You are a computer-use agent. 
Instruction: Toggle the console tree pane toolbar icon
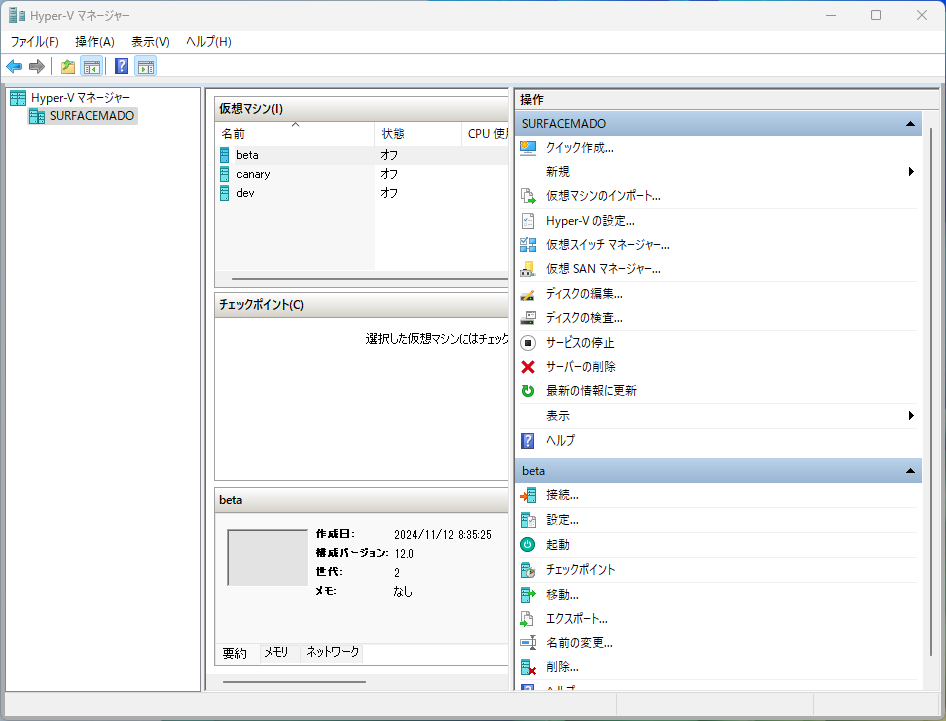(x=92, y=66)
